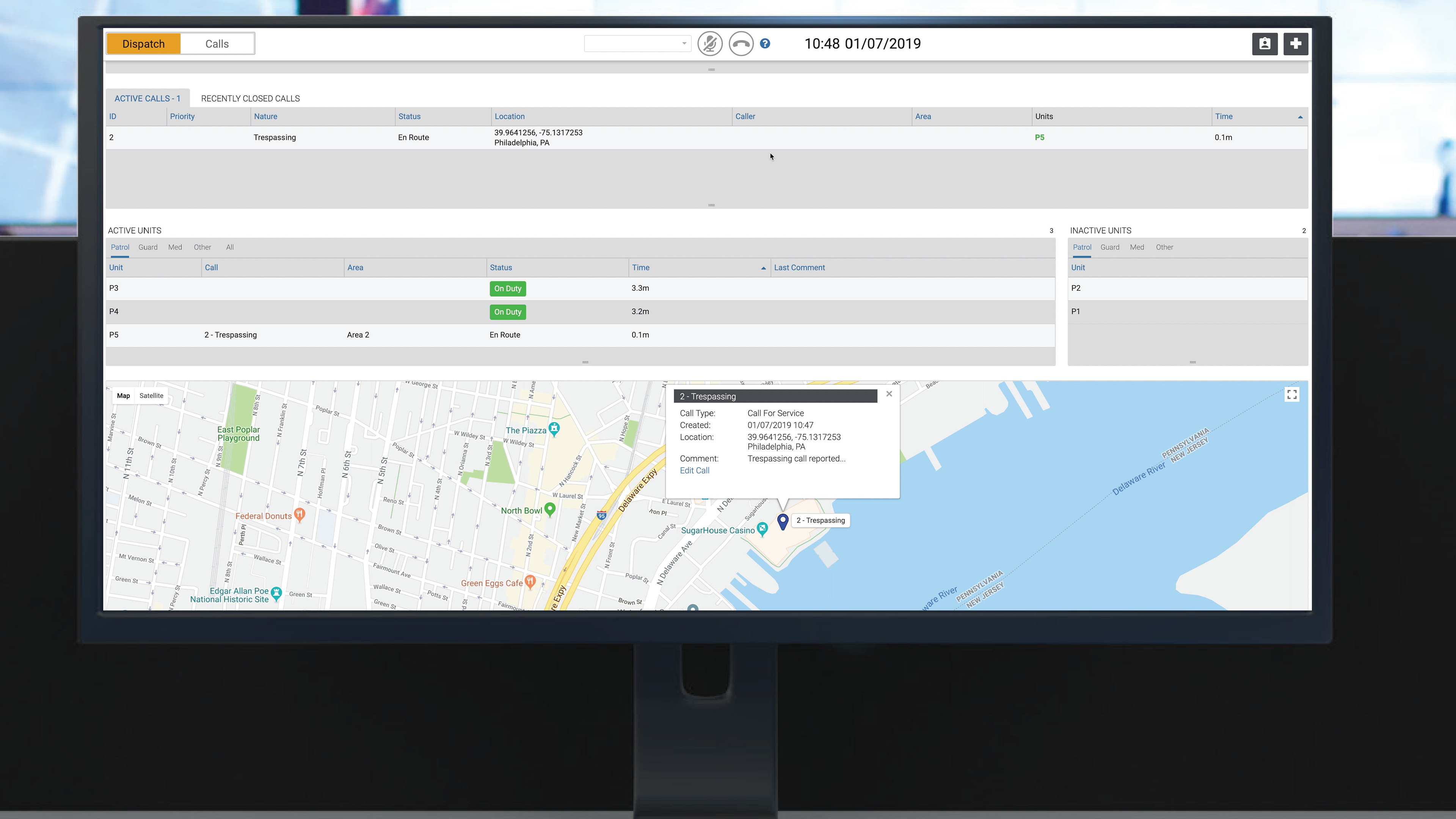
Task: Click the I-95 highway shield on map
Action: click(x=601, y=515)
